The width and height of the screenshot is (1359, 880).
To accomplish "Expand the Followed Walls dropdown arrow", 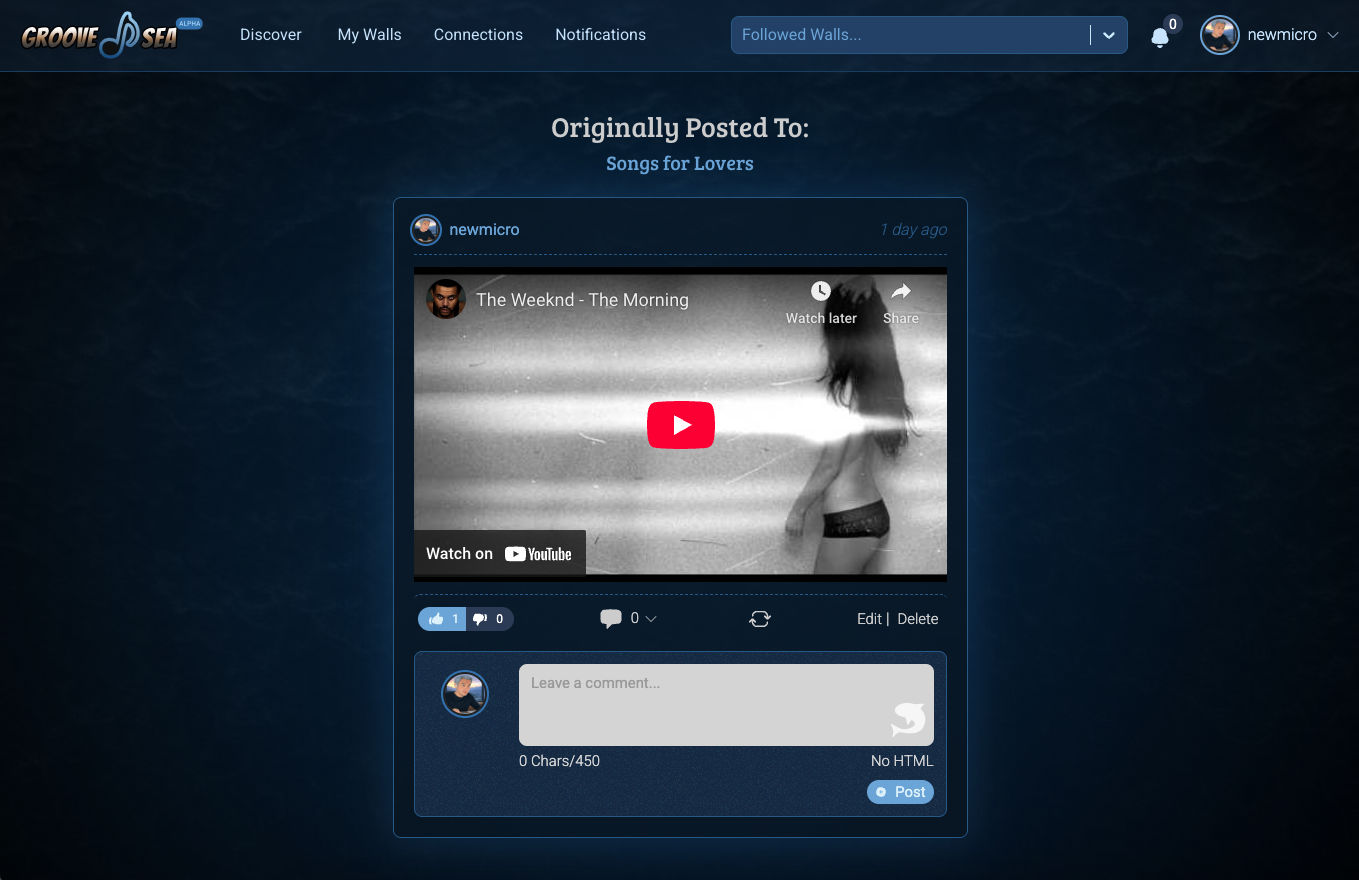I will [x=1108, y=35].
